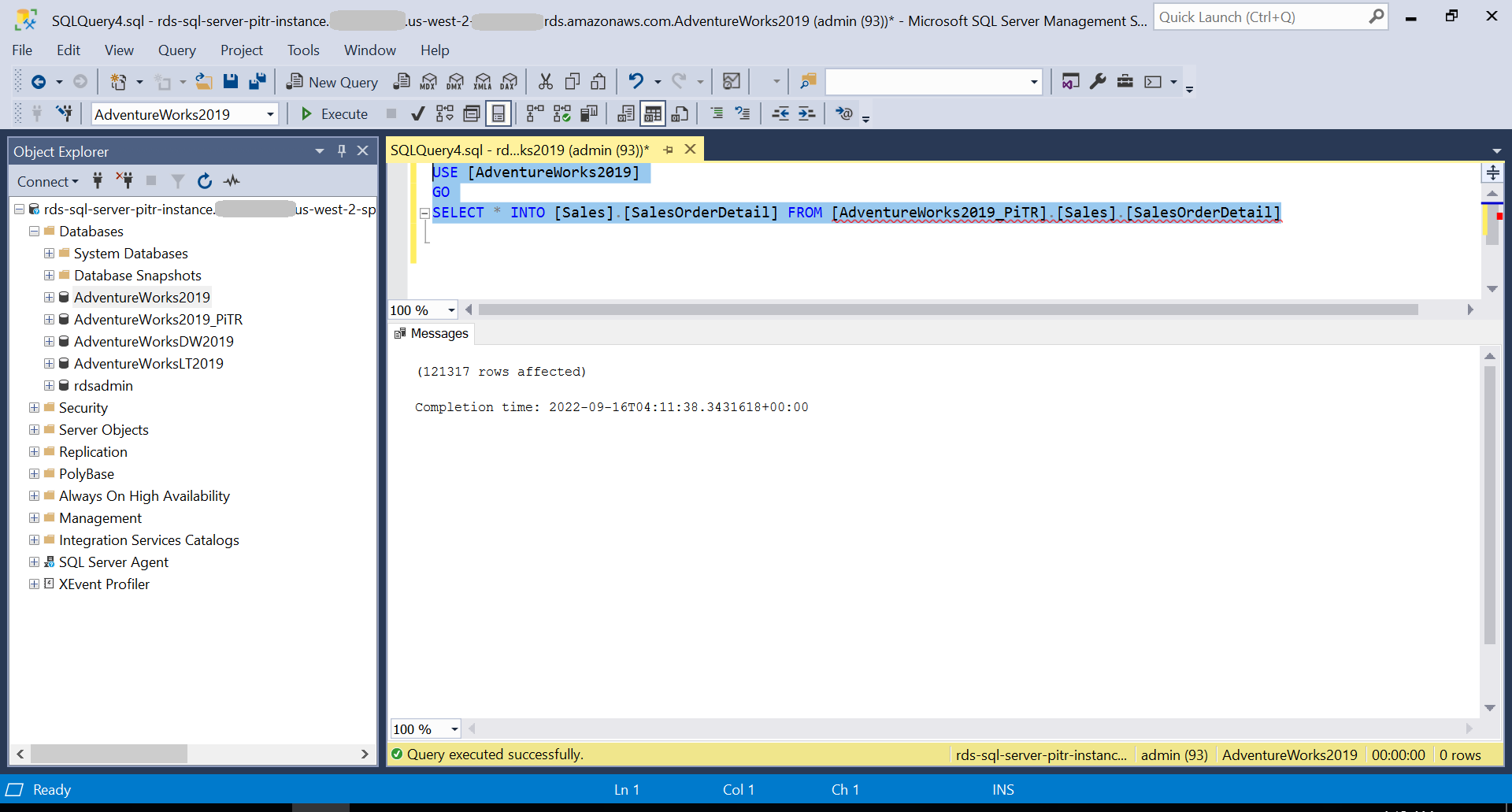1512x812 pixels.
Task: Expand the AdventureWorks2019_PiTR database node
Action: point(49,320)
